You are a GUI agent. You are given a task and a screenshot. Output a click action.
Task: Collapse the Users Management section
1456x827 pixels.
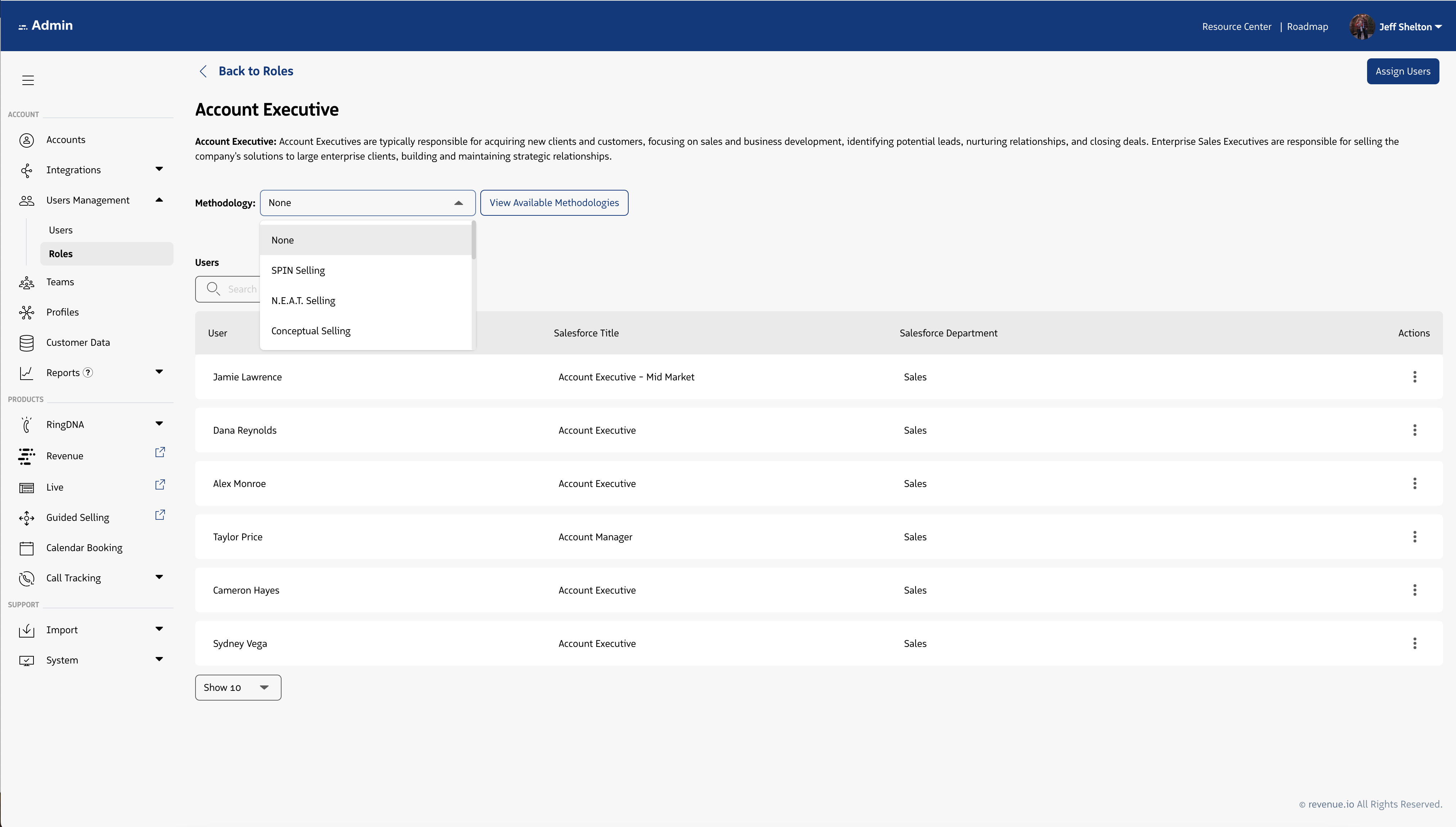tap(159, 200)
